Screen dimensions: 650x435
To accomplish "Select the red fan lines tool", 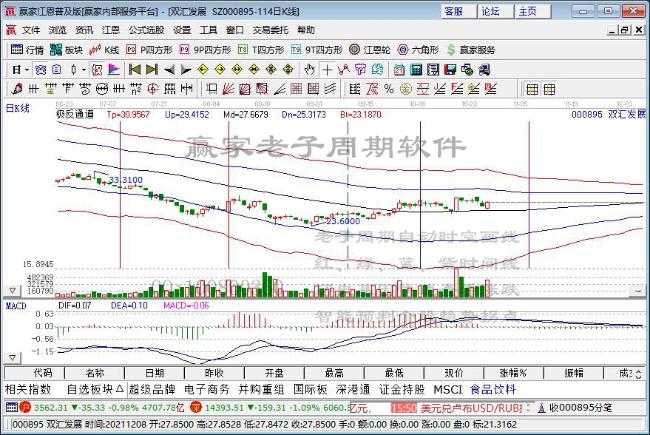I will [228, 89].
